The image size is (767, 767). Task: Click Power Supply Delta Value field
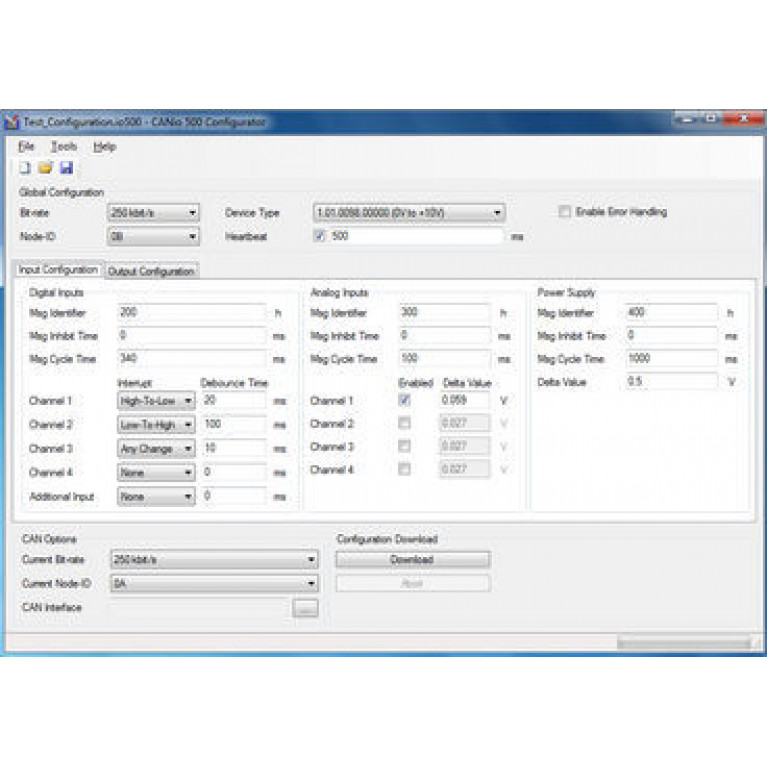pos(671,381)
